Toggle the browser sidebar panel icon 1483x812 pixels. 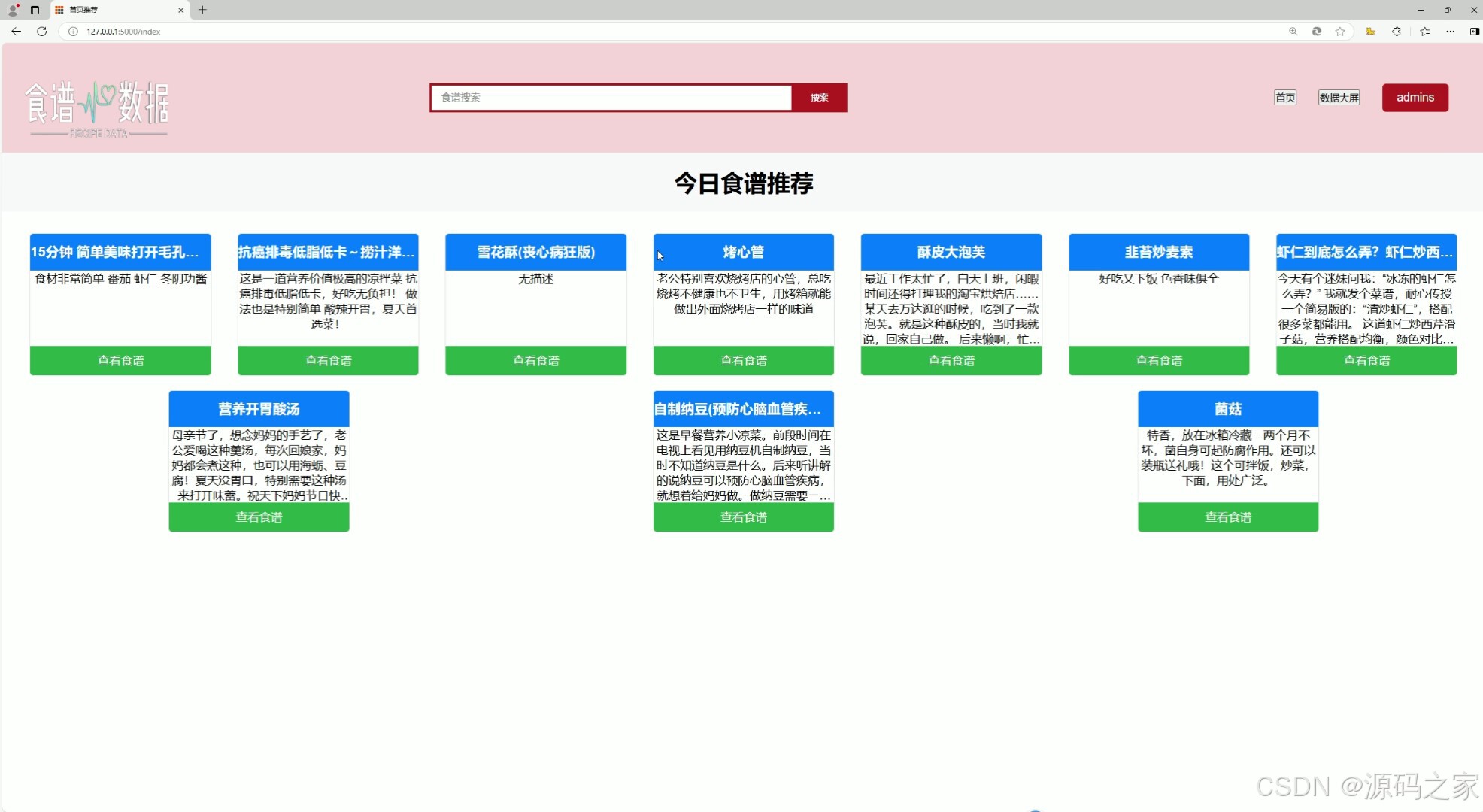pos(1475,32)
